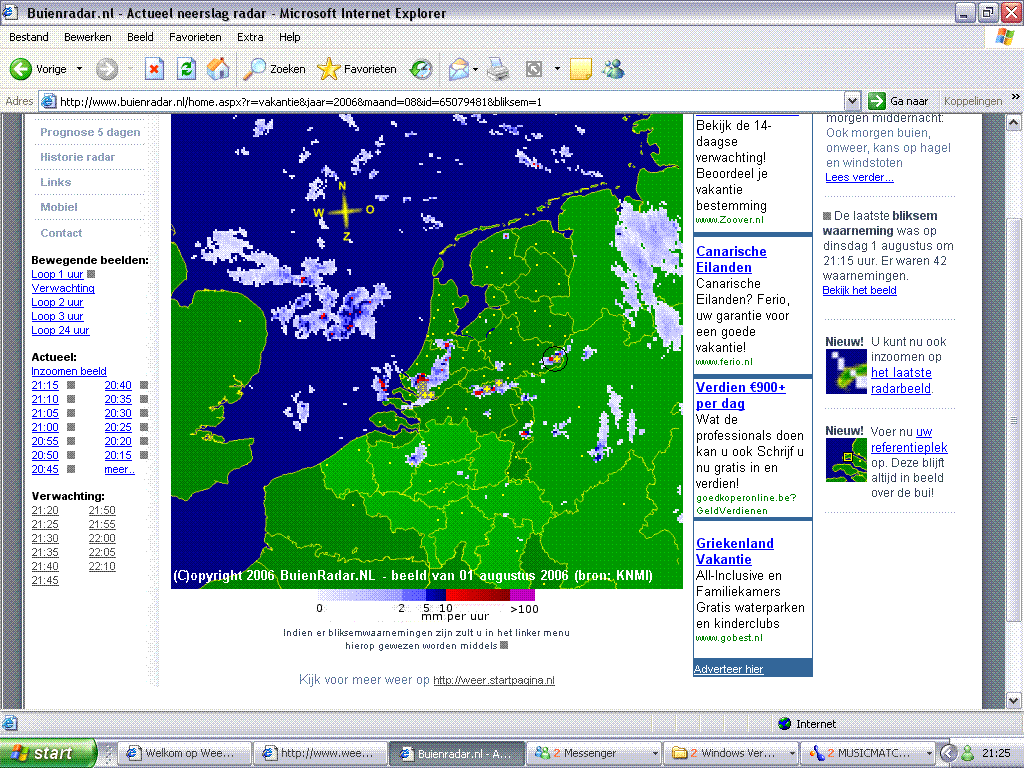Click the precipitation color scale legend
This screenshot has width=1024, height=768.
click(x=427, y=595)
